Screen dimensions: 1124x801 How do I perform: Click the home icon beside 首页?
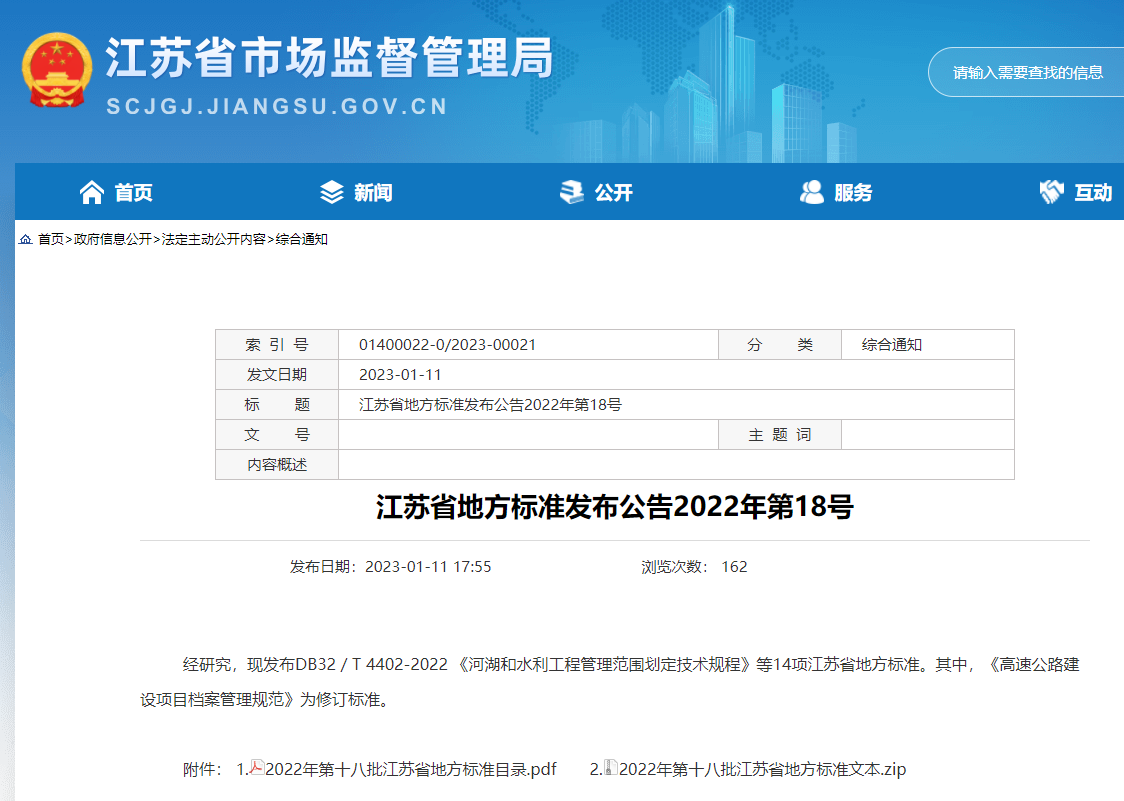tap(92, 192)
